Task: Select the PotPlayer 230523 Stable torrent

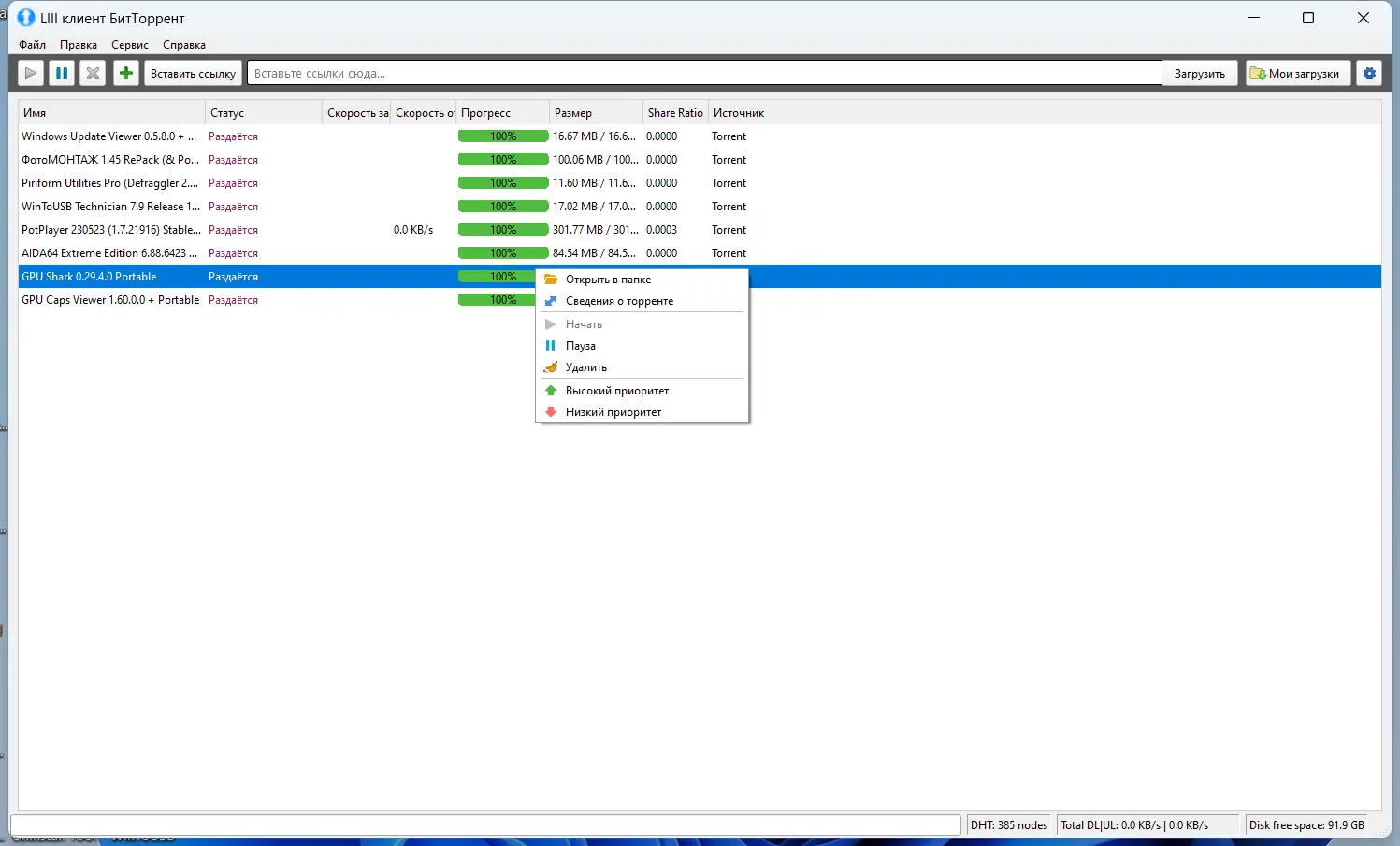Action: pos(111,230)
